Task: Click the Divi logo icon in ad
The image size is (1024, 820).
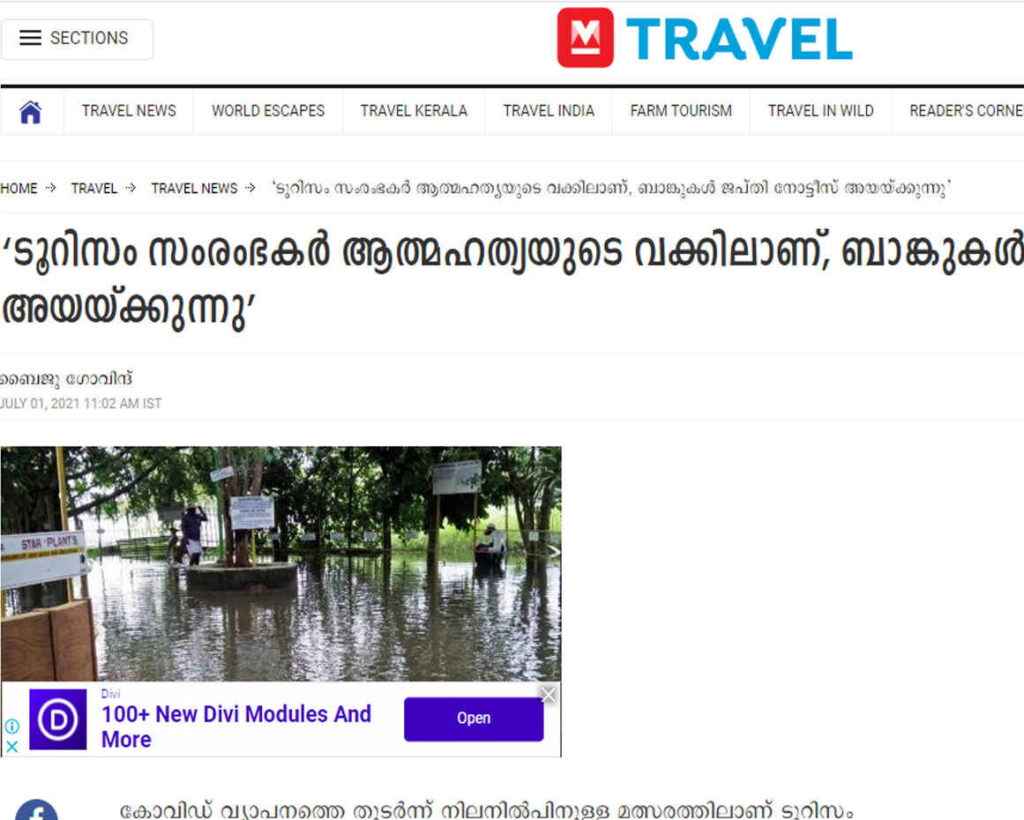Action: pyautogui.click(x=58, y=719)
